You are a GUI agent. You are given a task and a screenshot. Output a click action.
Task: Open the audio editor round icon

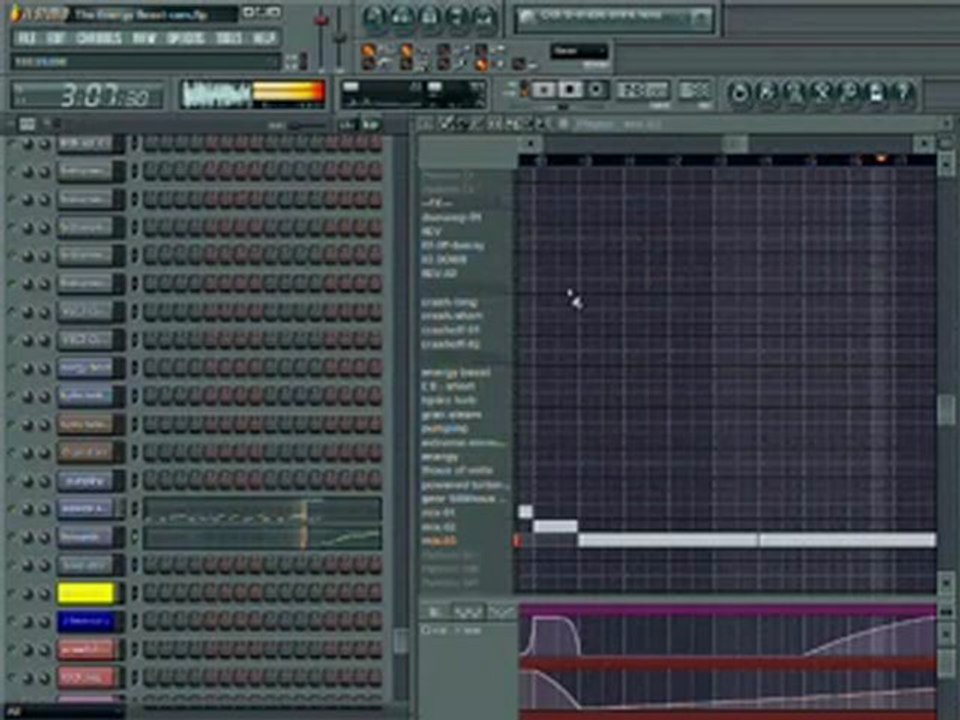coord(822,93)
